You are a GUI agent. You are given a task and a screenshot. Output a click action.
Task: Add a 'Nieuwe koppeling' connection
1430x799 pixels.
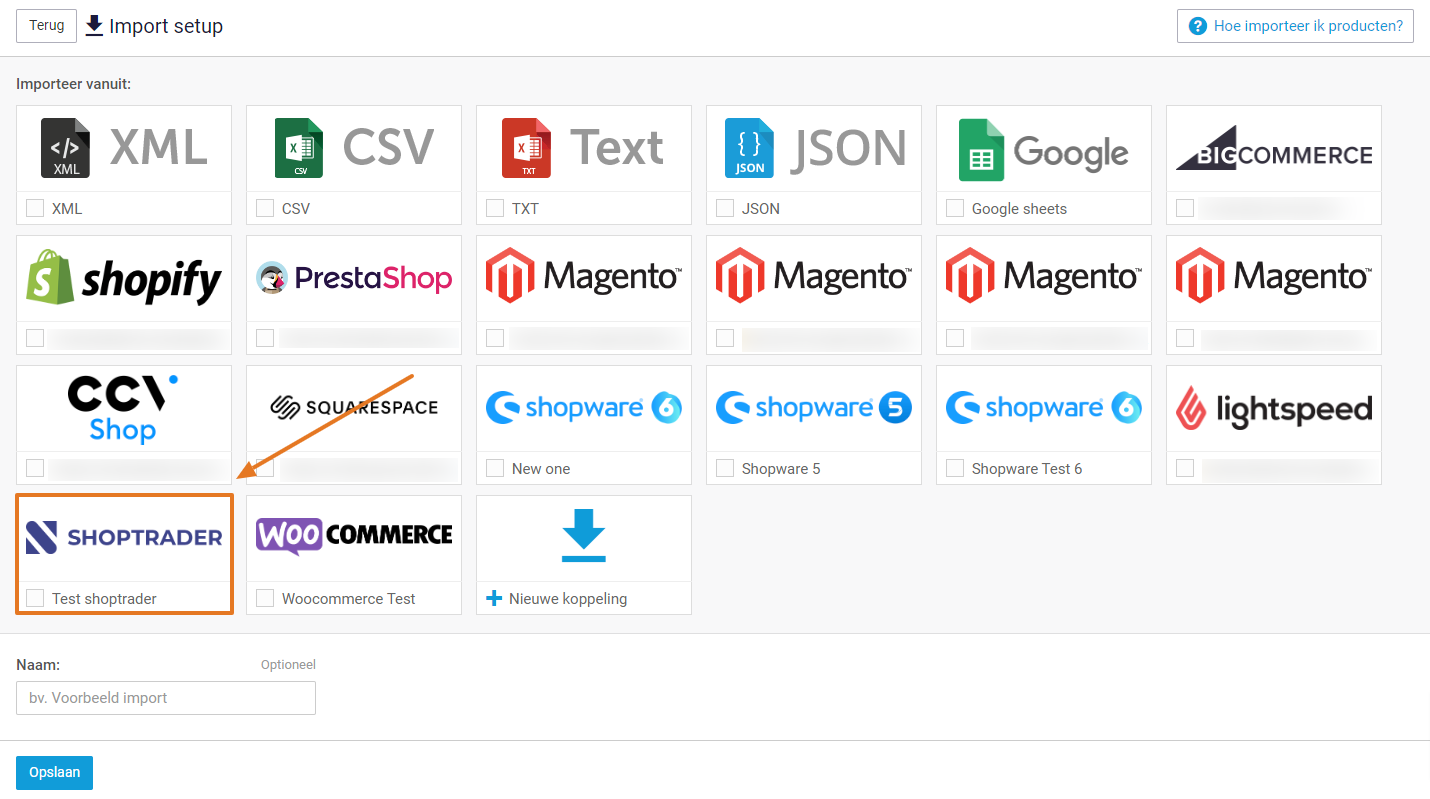click(x=568, y=598)
